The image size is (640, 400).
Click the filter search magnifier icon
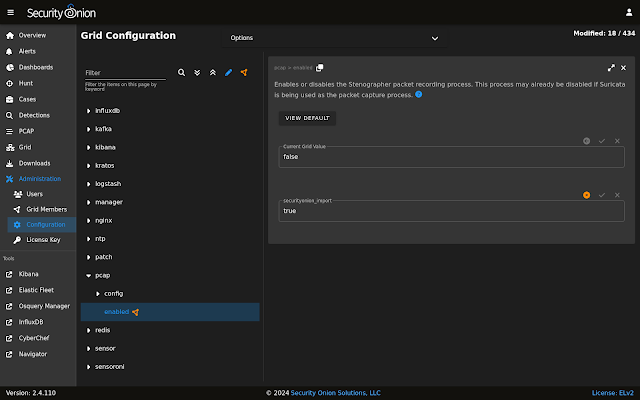point(181,73)
